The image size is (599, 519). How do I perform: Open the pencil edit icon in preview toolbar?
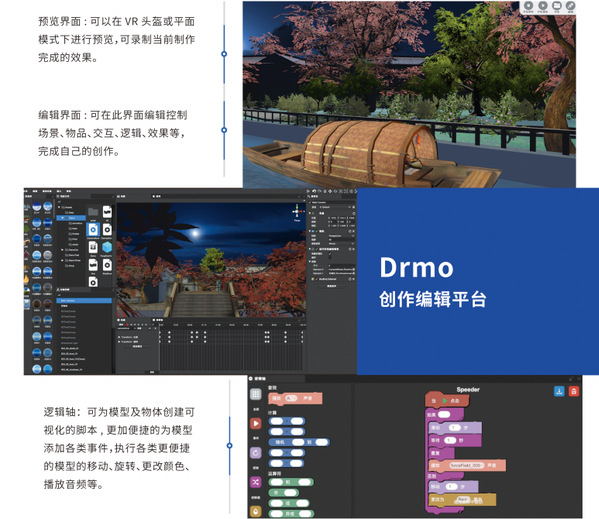[x=570, y=6]
